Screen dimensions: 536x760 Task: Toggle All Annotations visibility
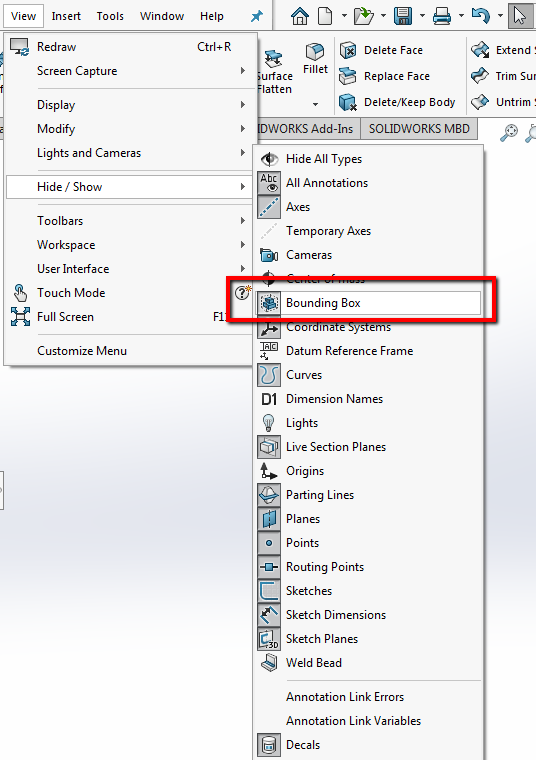click(x=369, y=183)
